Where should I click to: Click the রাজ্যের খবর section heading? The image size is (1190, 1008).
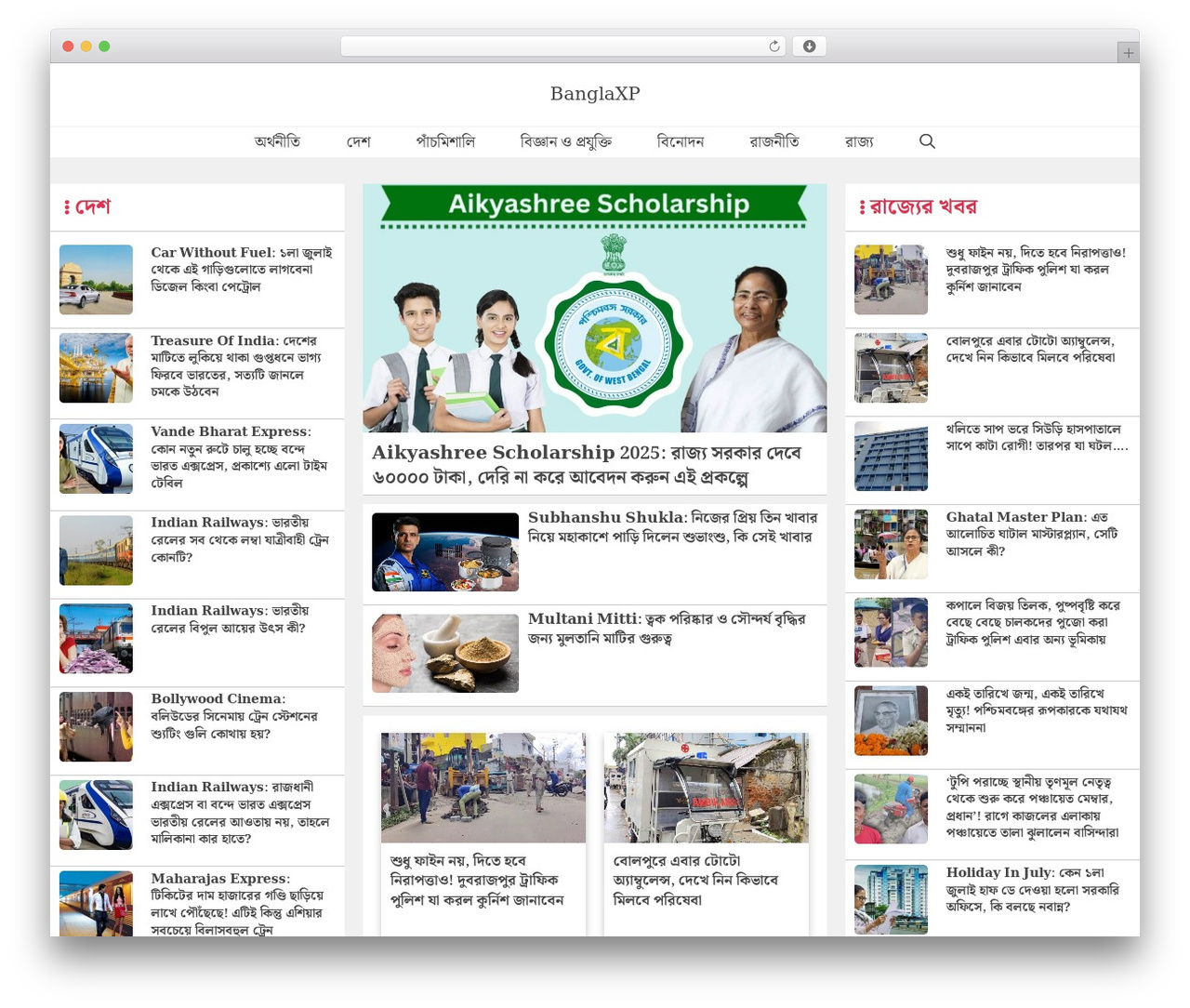923,207
